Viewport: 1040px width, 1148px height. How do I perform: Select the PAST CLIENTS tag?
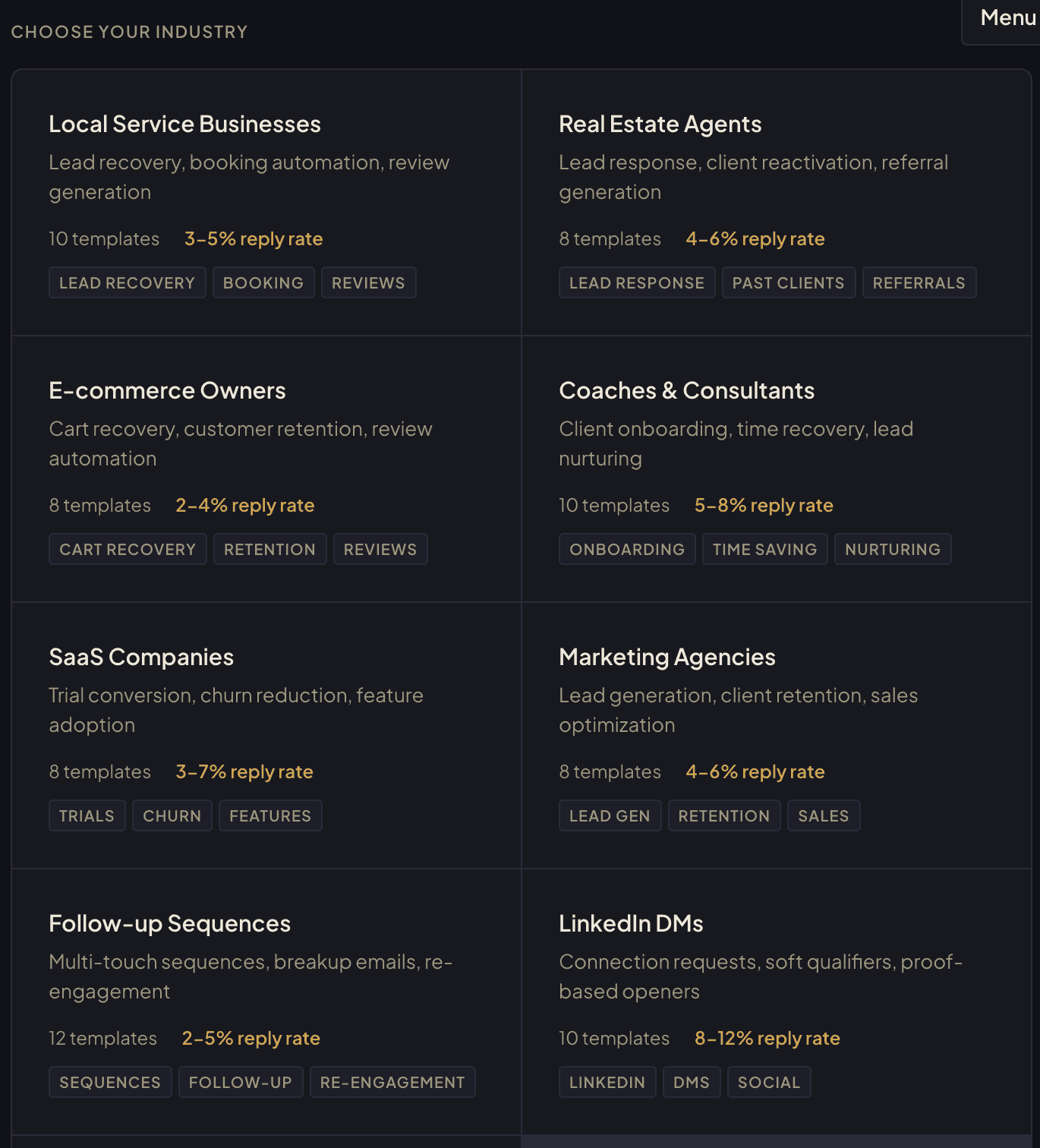point(788,283)
